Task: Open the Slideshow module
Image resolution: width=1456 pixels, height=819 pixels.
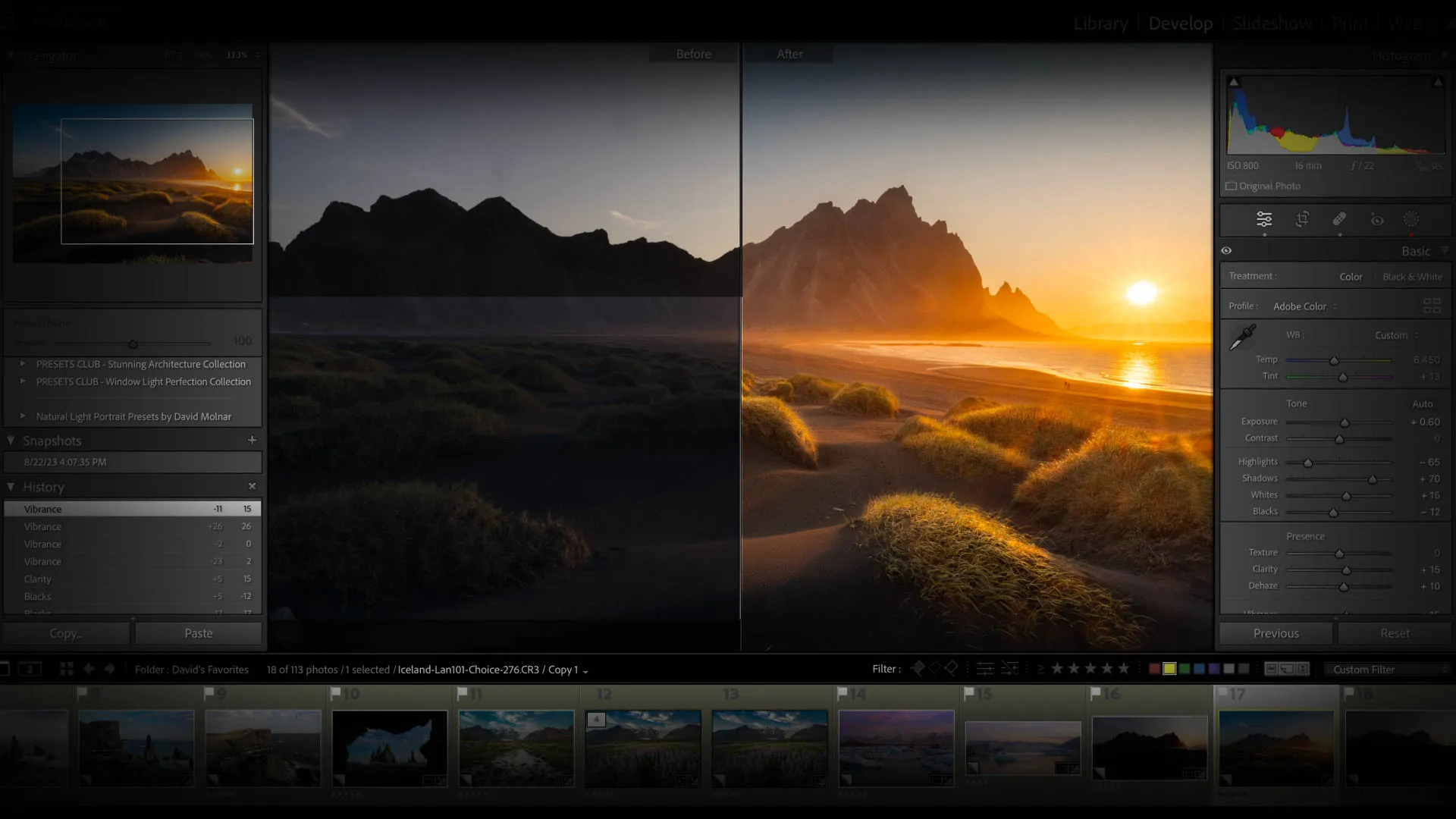Action: click(x=1272, y=24)
